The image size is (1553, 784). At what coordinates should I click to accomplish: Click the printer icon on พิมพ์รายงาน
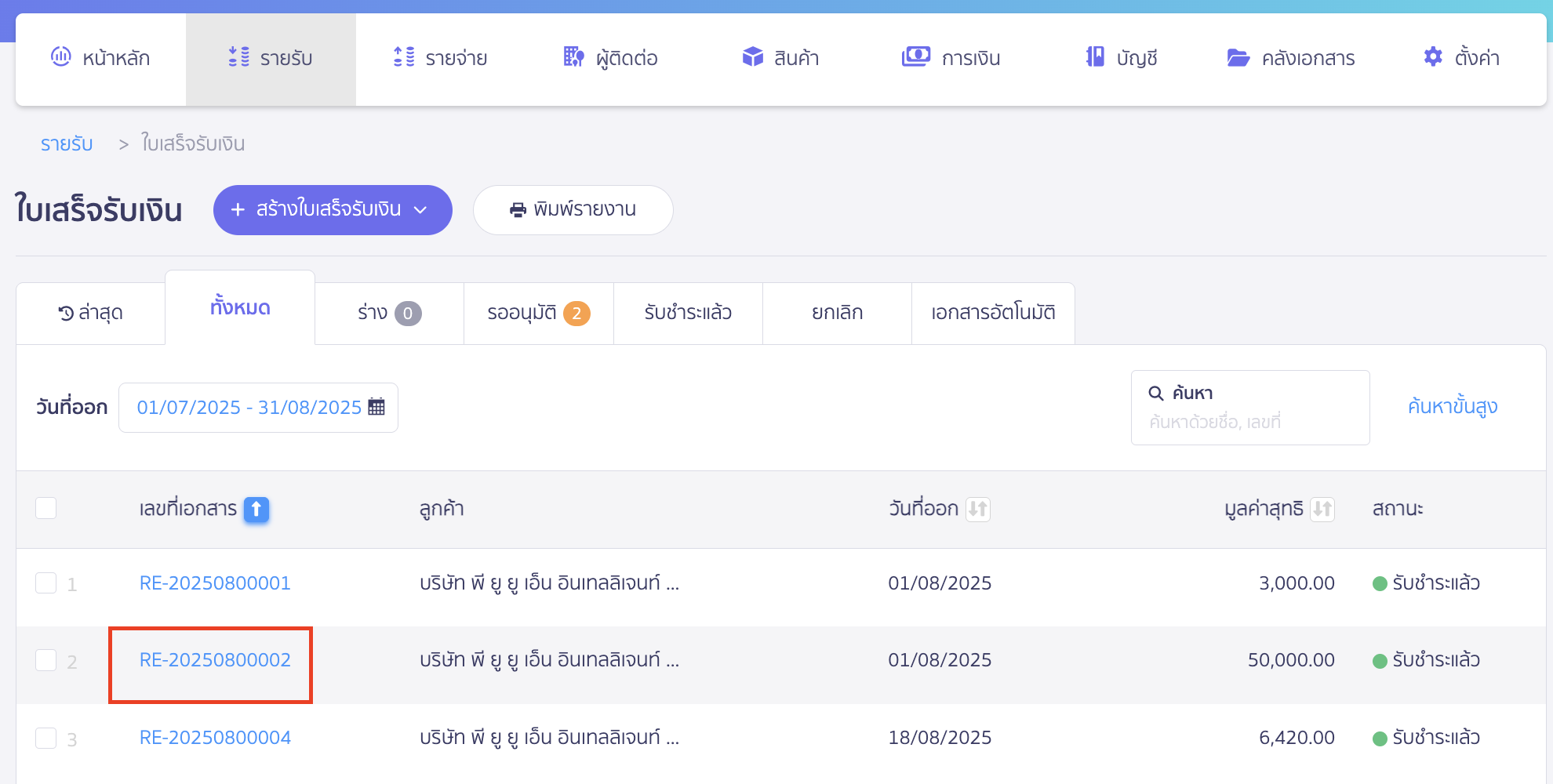point(516,209)
